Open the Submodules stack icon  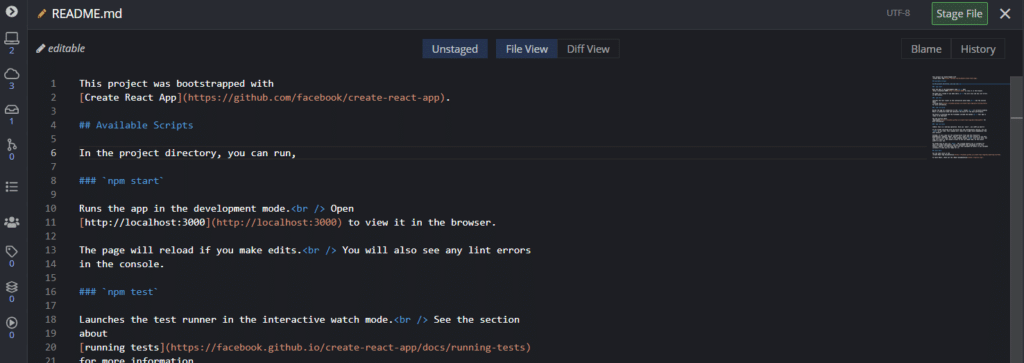[11, 287]
